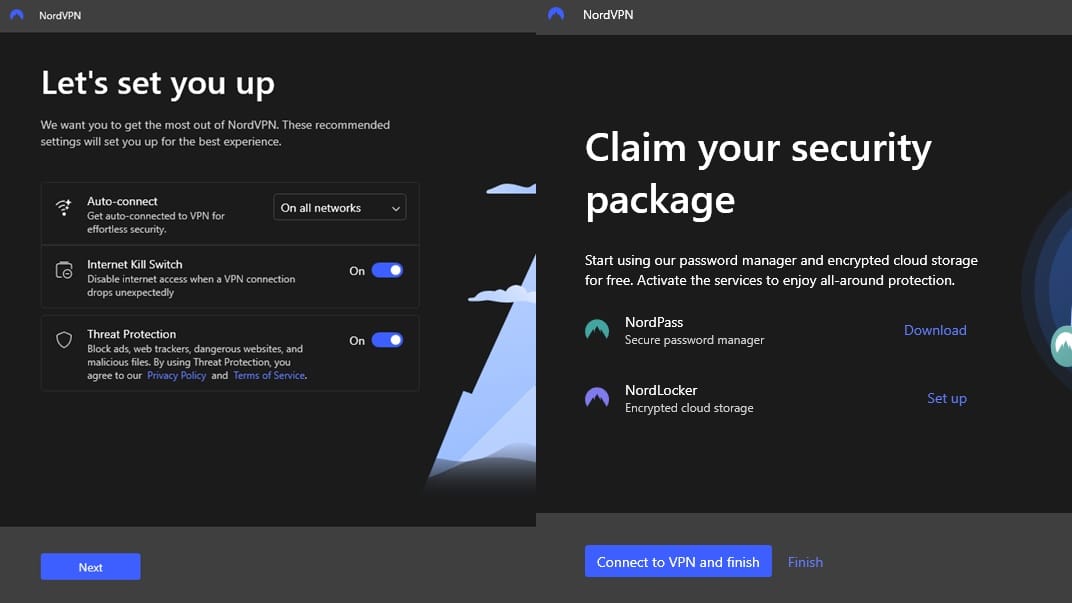This screenshot has width=1072, height=603.
Task: Click the 'NordVPN' title in right window
Action: tap(608, 14)
